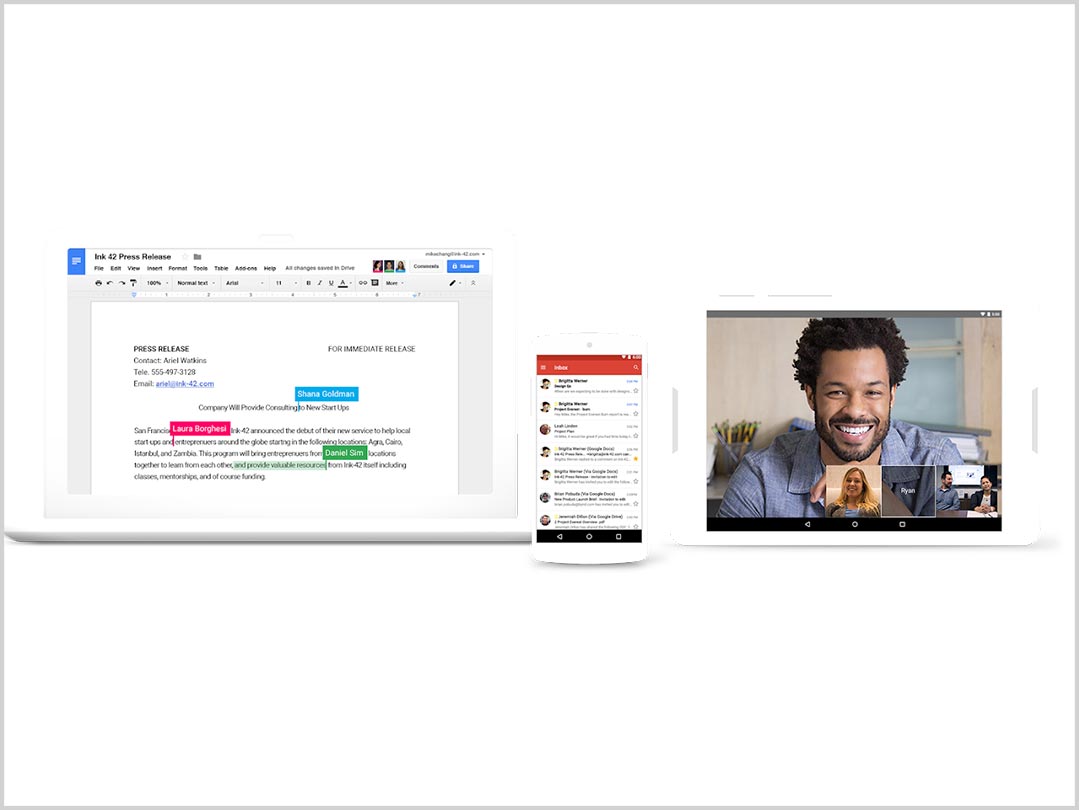Click the print icon in Docs toolbar
This screenshot has height=810, width=1080.
pyautogui.click(x=98, y=283)
